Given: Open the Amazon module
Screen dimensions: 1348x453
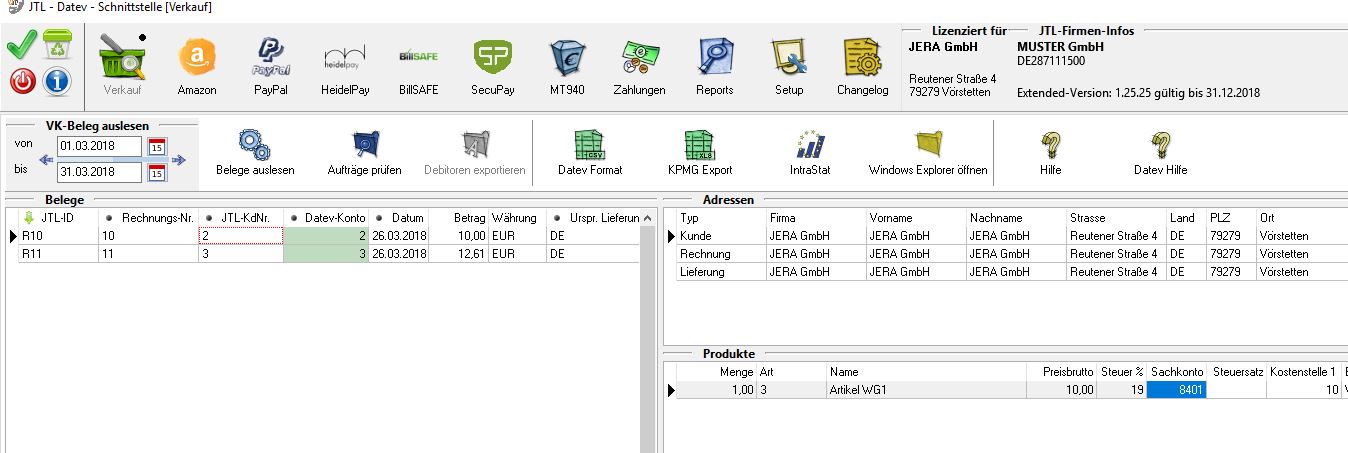Looking at the screenshot, I should (197, 66).
